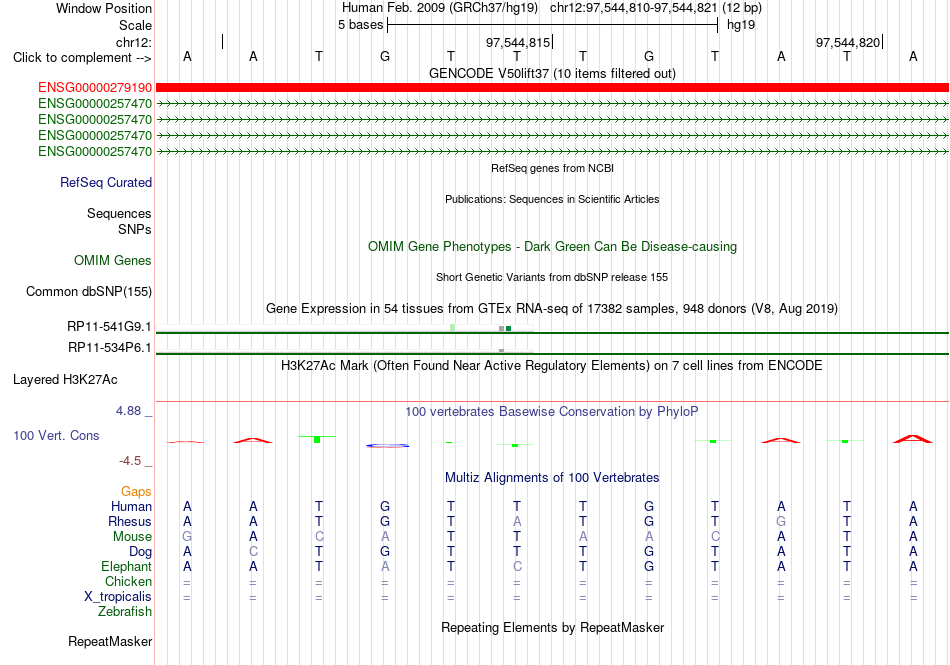Open the GTEx Gene Expression track title
This screenshot has height=665, width=950.
tap(552, 308)
